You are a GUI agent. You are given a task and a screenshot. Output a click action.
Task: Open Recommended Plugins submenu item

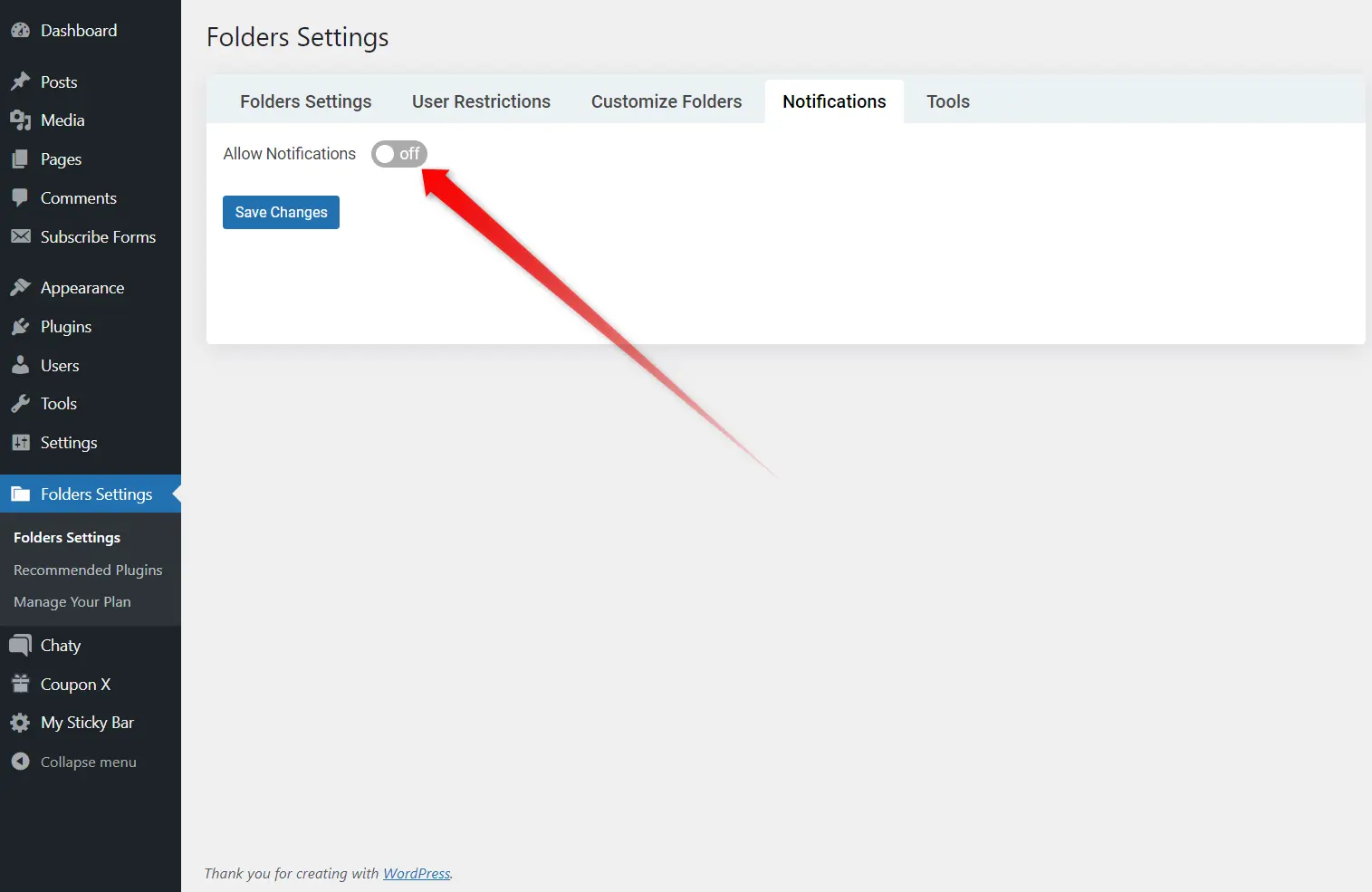[88, 571]
